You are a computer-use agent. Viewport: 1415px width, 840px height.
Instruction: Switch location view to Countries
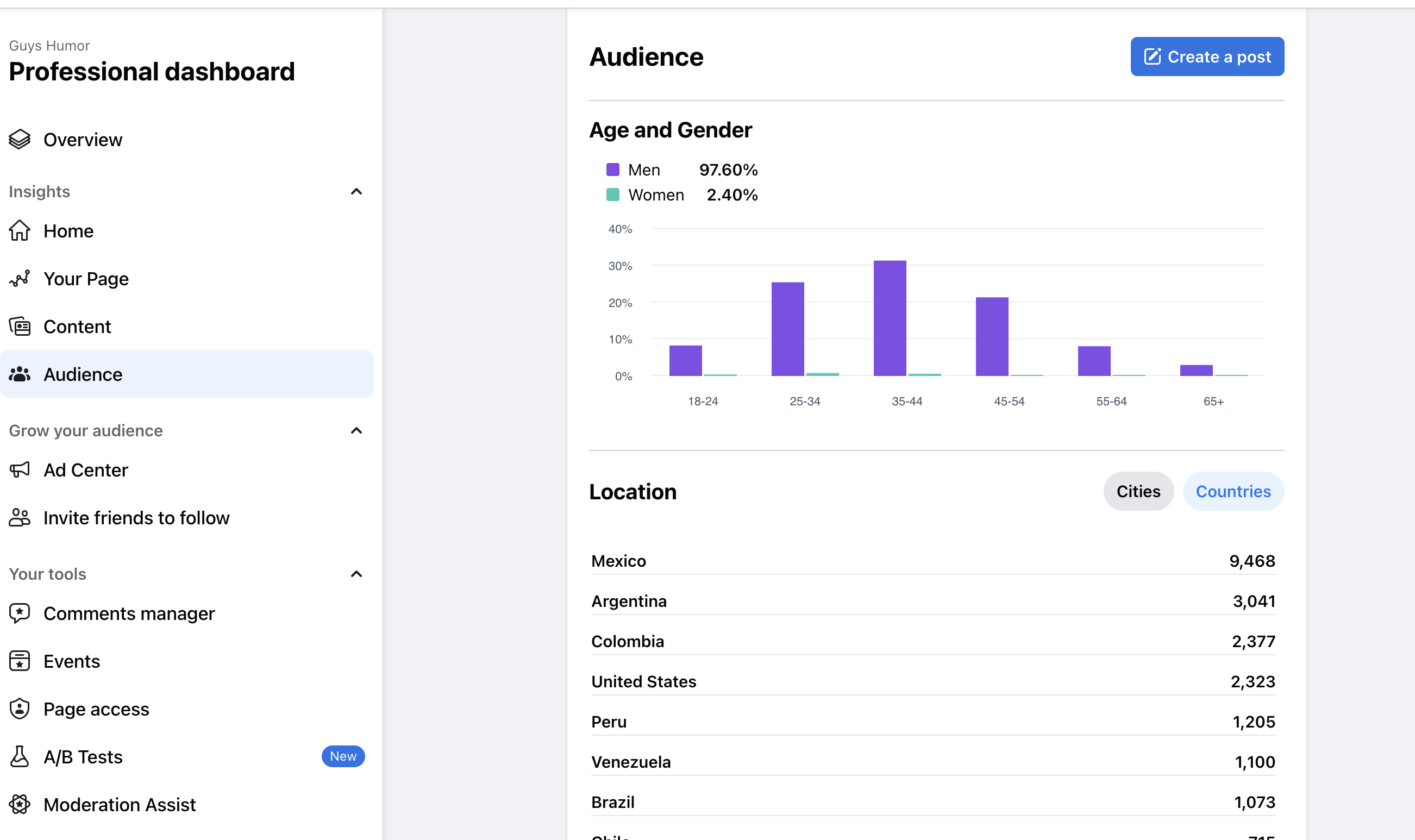coord(1234,491)
